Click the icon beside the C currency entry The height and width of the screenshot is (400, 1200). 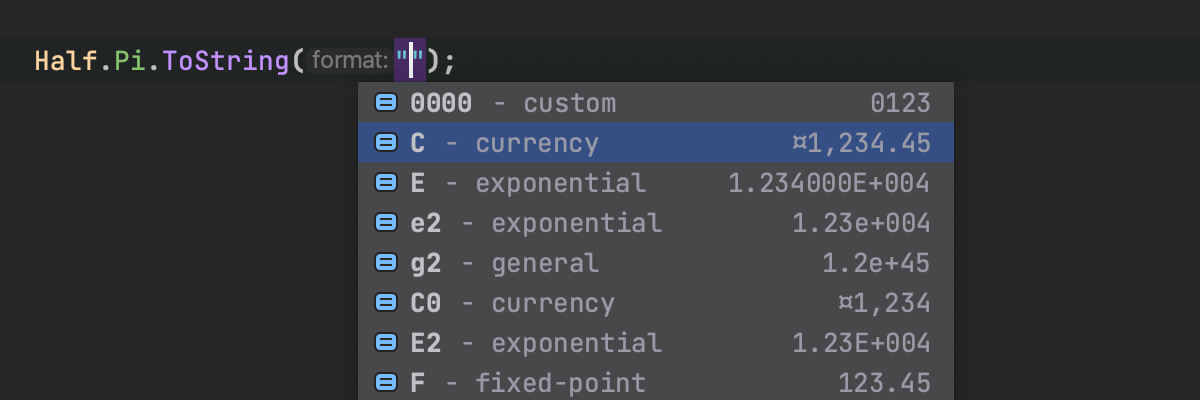point(386,143)
